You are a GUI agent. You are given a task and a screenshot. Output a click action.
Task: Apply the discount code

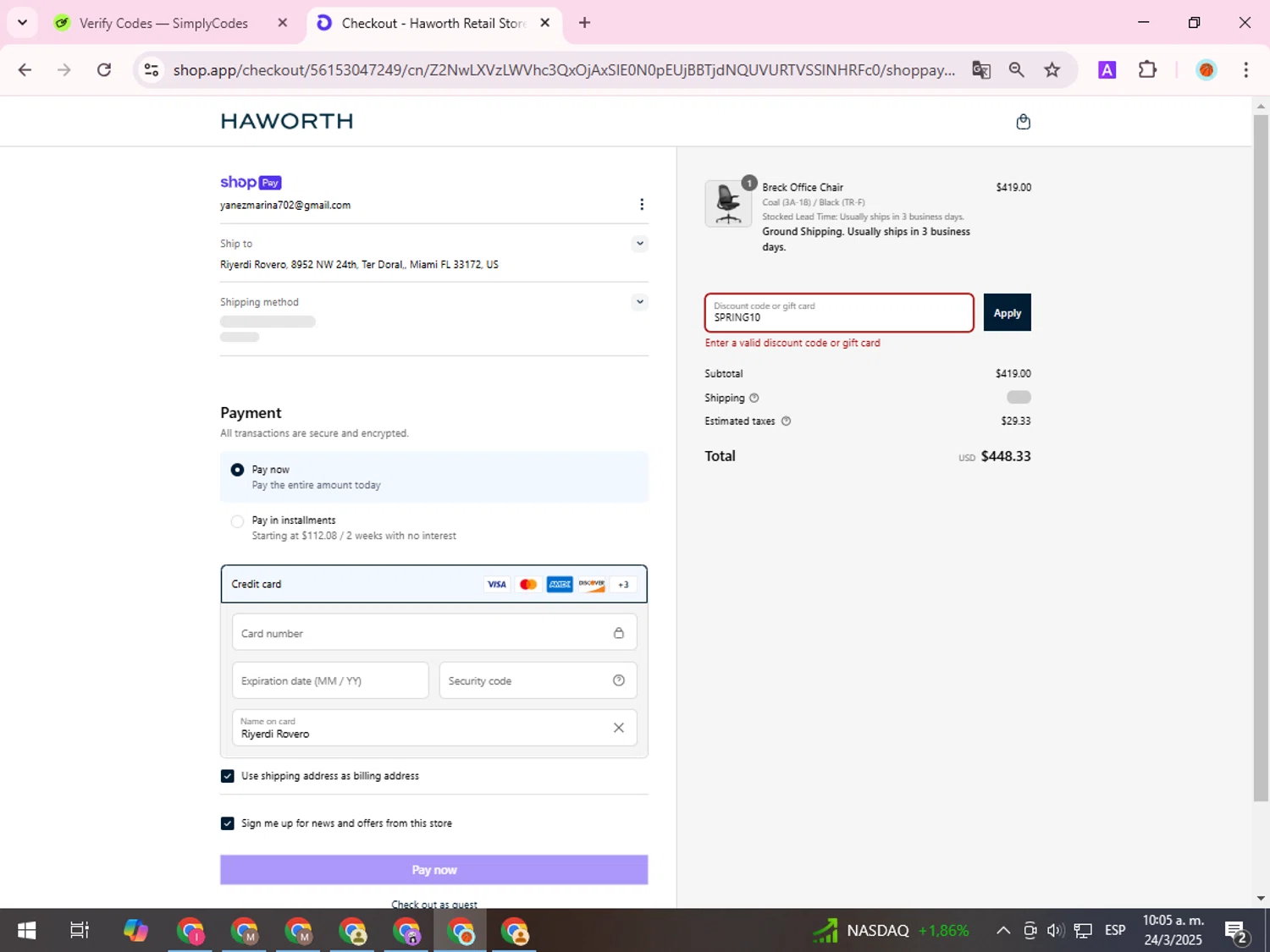[x=1007, y=312]
